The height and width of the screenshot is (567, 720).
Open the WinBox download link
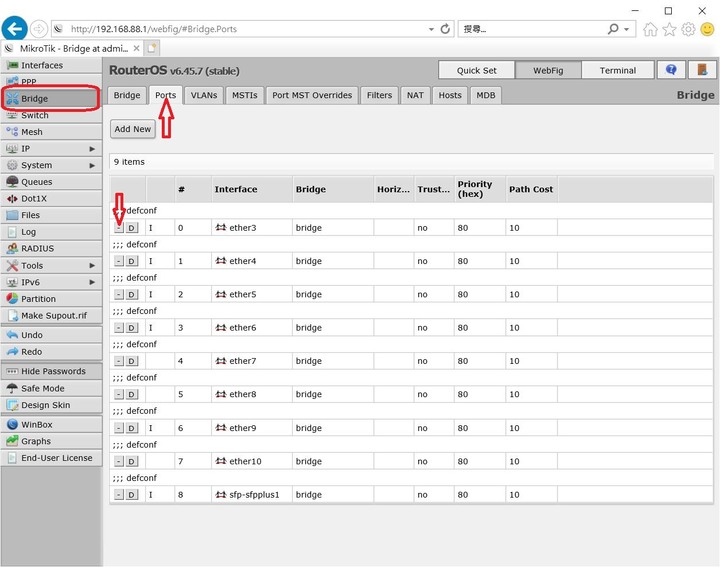(x=51, y=424)
